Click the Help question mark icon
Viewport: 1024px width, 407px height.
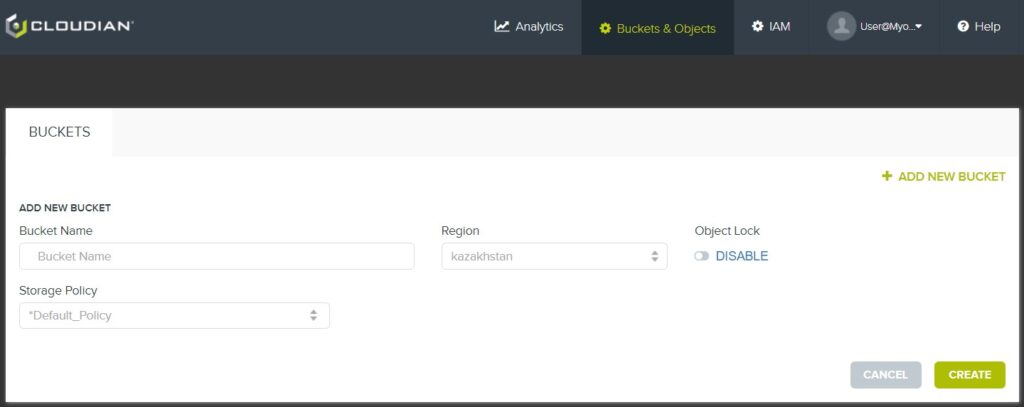point(963,26)
